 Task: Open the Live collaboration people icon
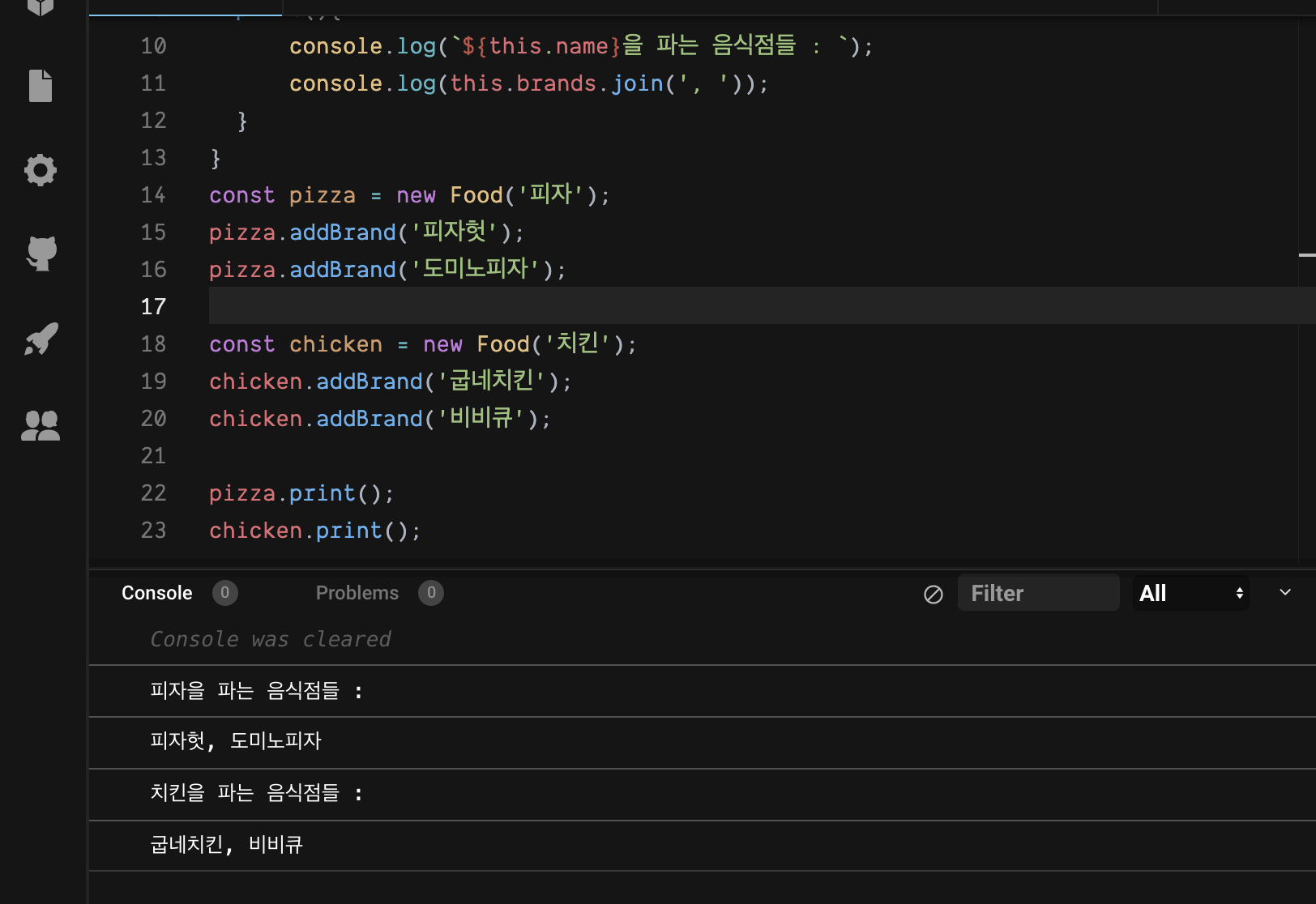click(41, 425)
